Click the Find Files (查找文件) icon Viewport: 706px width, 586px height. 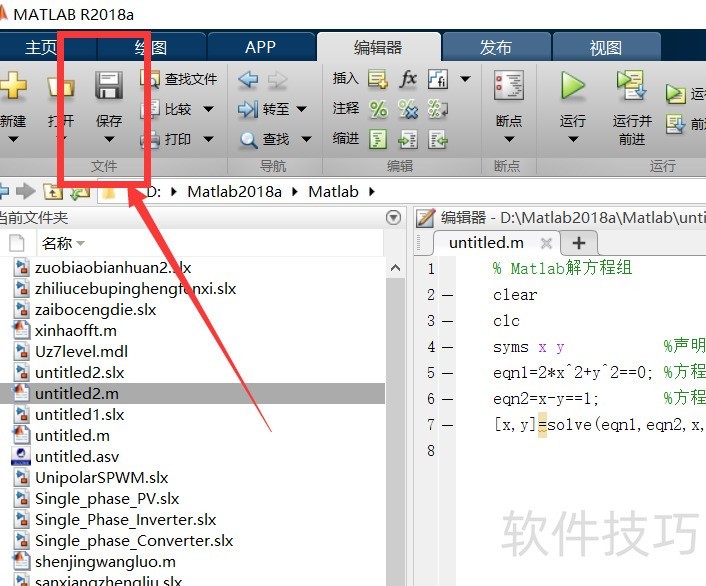point(149,79)
